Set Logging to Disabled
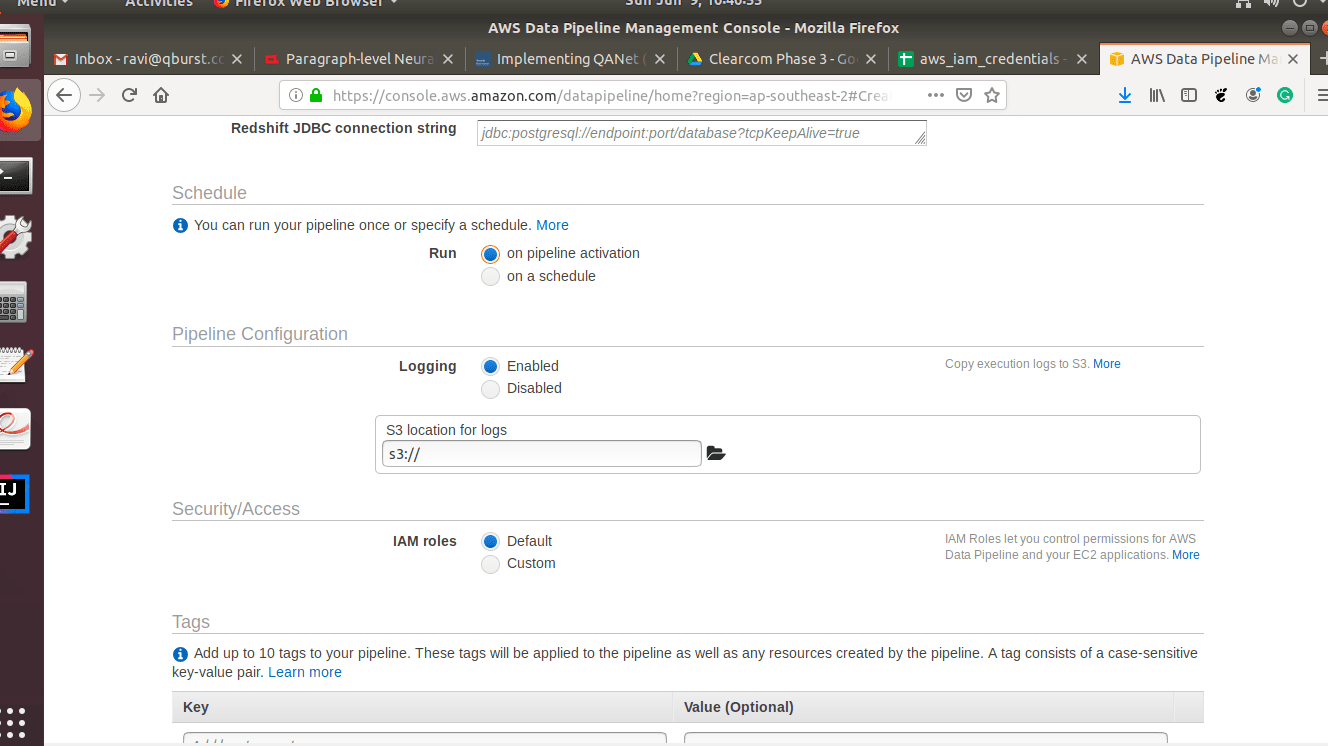 click(490, 389)
